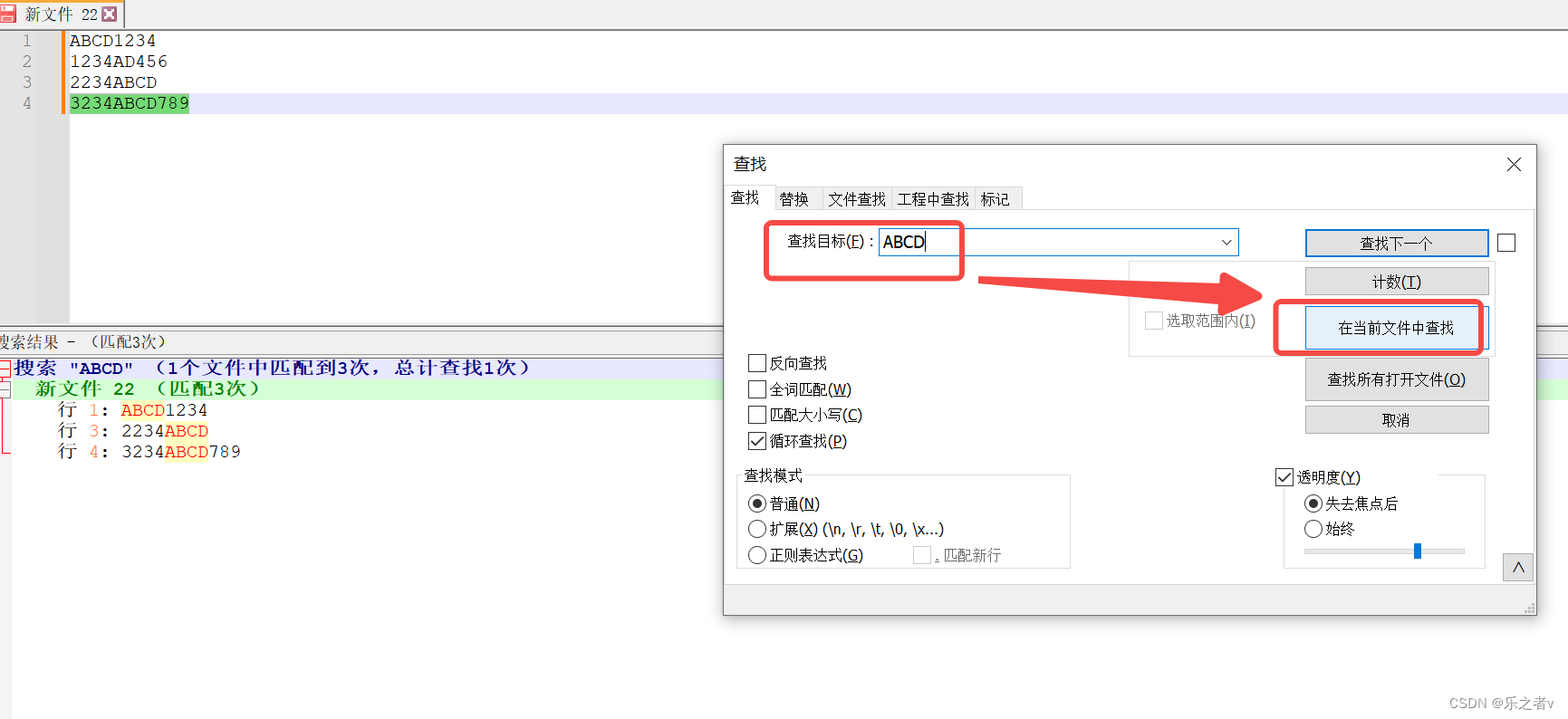Open the 工程中查找 tab

point(933,199)
